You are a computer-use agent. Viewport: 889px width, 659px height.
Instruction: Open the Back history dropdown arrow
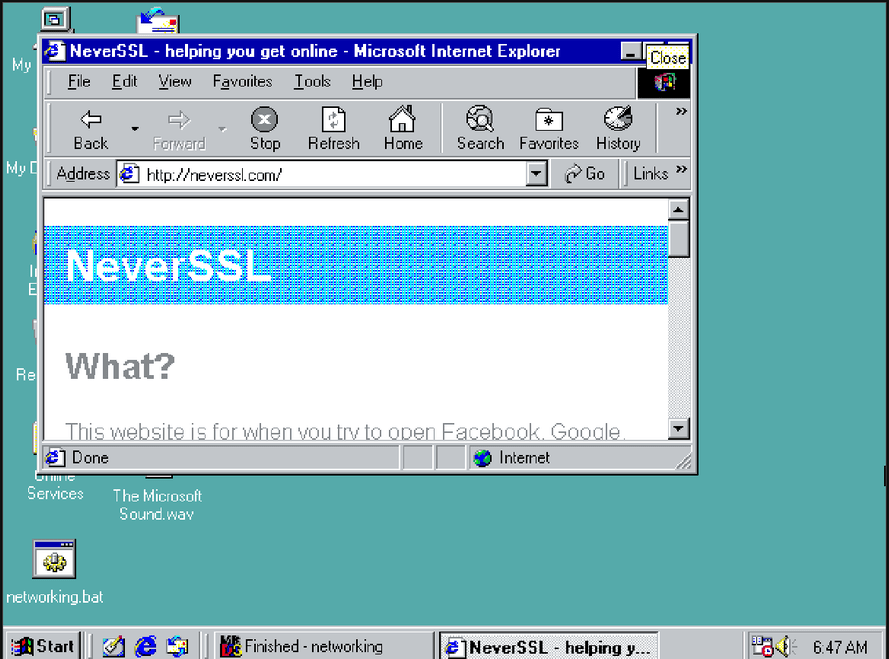(x=135, y=130)
